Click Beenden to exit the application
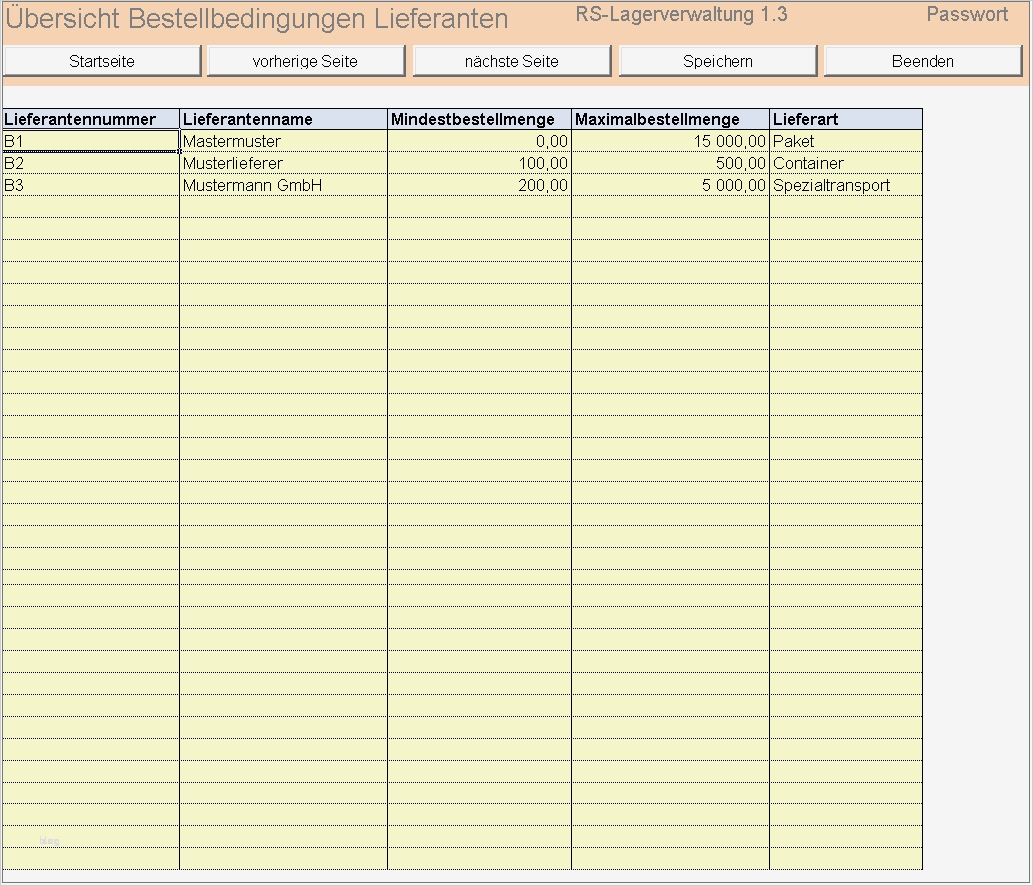The width and height of the screenshot is (1033, 886). [921, 60]
